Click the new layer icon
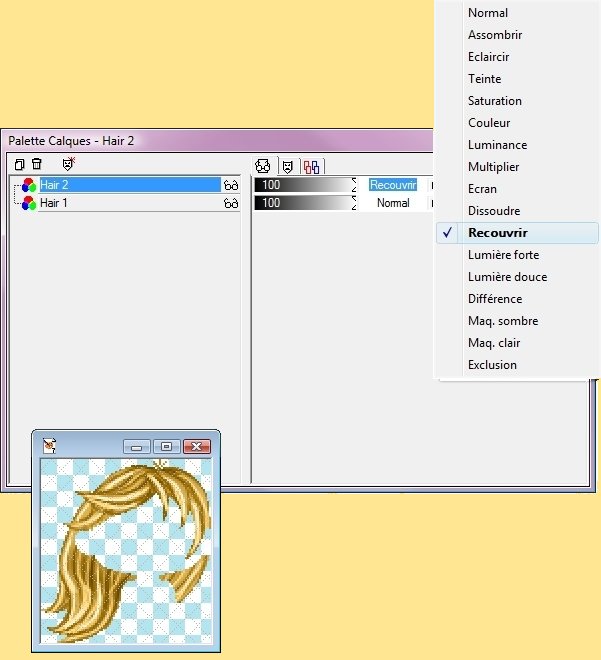The width and height of the screenshot is (601, 660). [x=20, y=164]
